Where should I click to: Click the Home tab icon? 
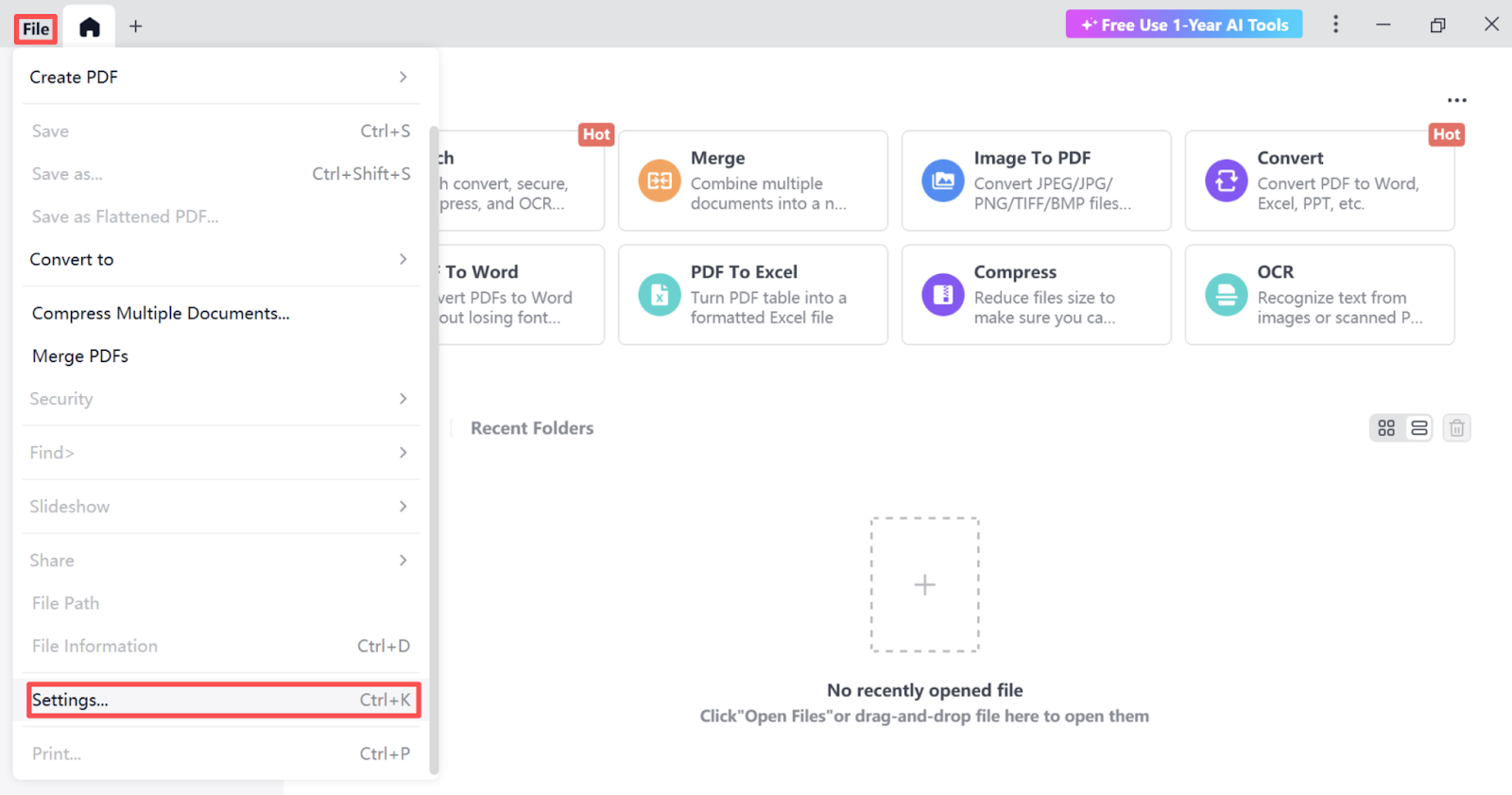(x=89, y=27)
